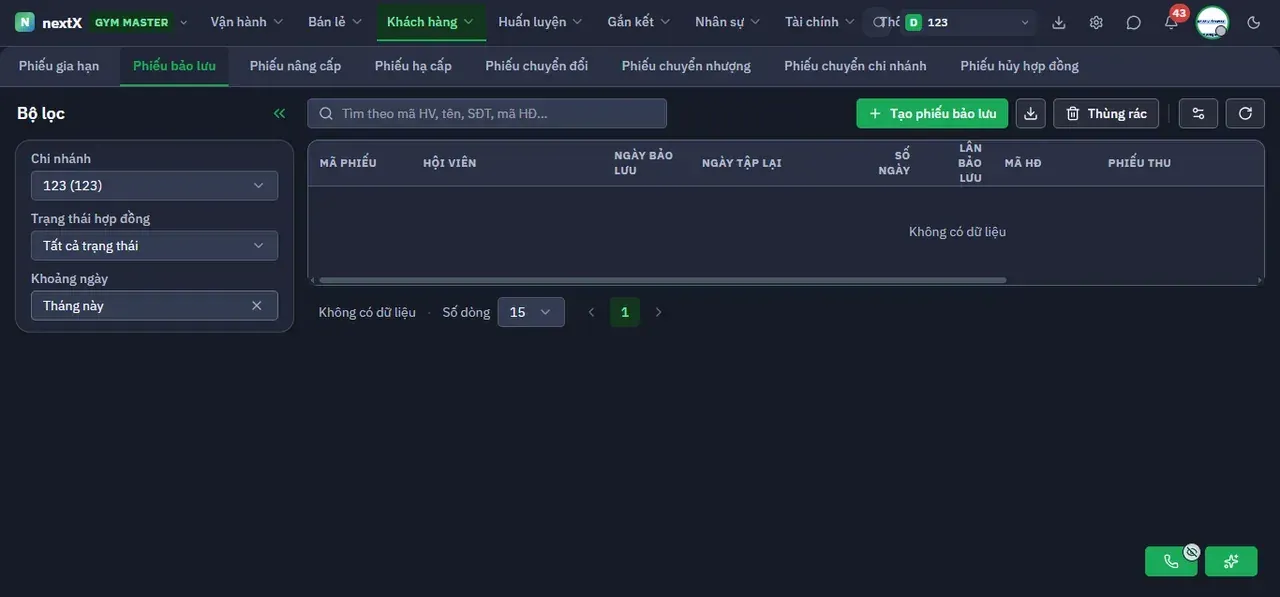This screenshot has width=1280, height=597.
Task: Open the branch selector showing D 123
Action: (x=967, y=22)
